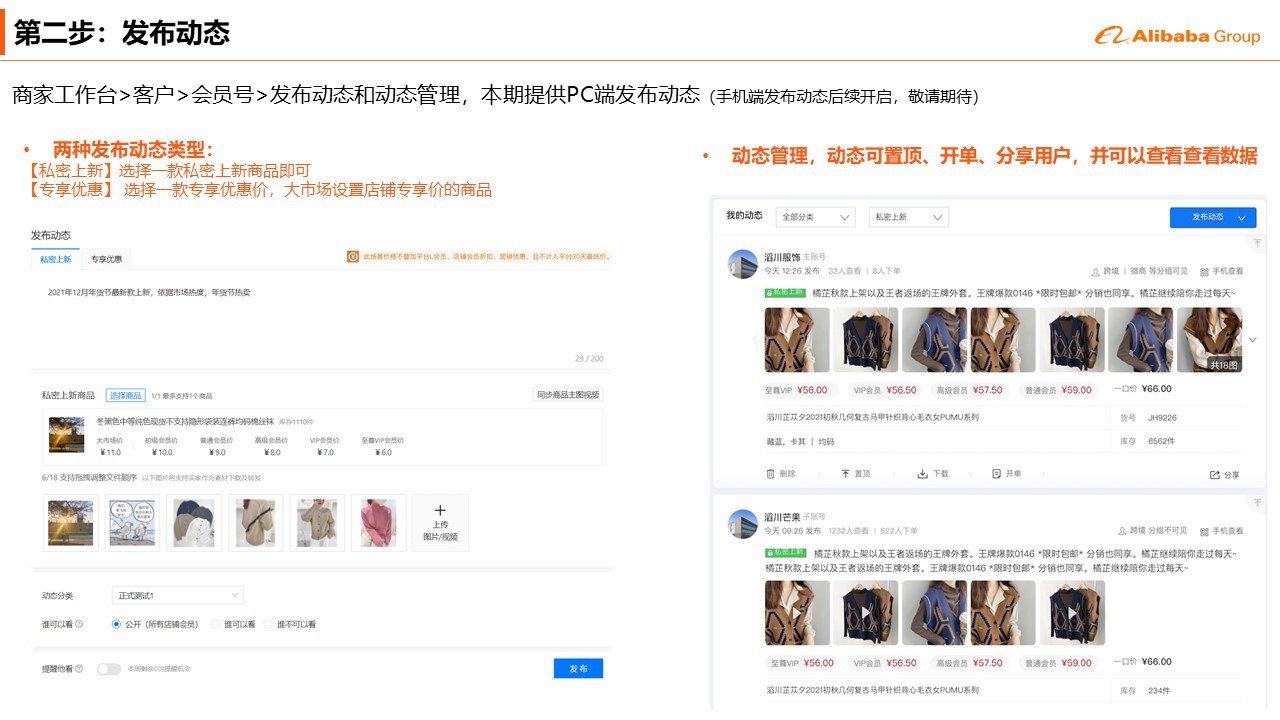Click the blue 发布 button
The height and width of the screenshot is (720, 1280).
point(578,669)
